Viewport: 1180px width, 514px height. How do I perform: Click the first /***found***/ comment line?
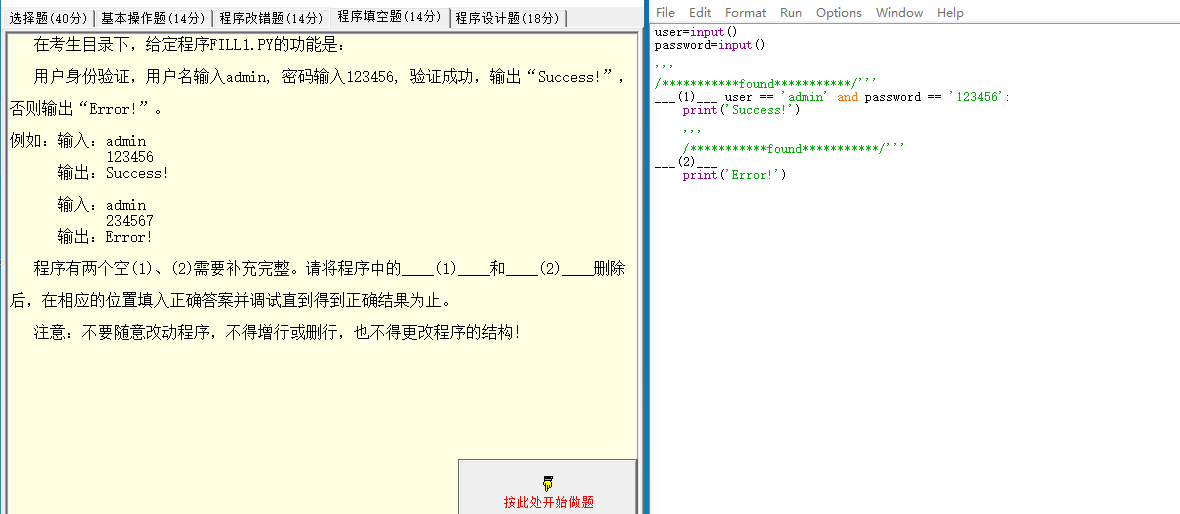(766, 84)
